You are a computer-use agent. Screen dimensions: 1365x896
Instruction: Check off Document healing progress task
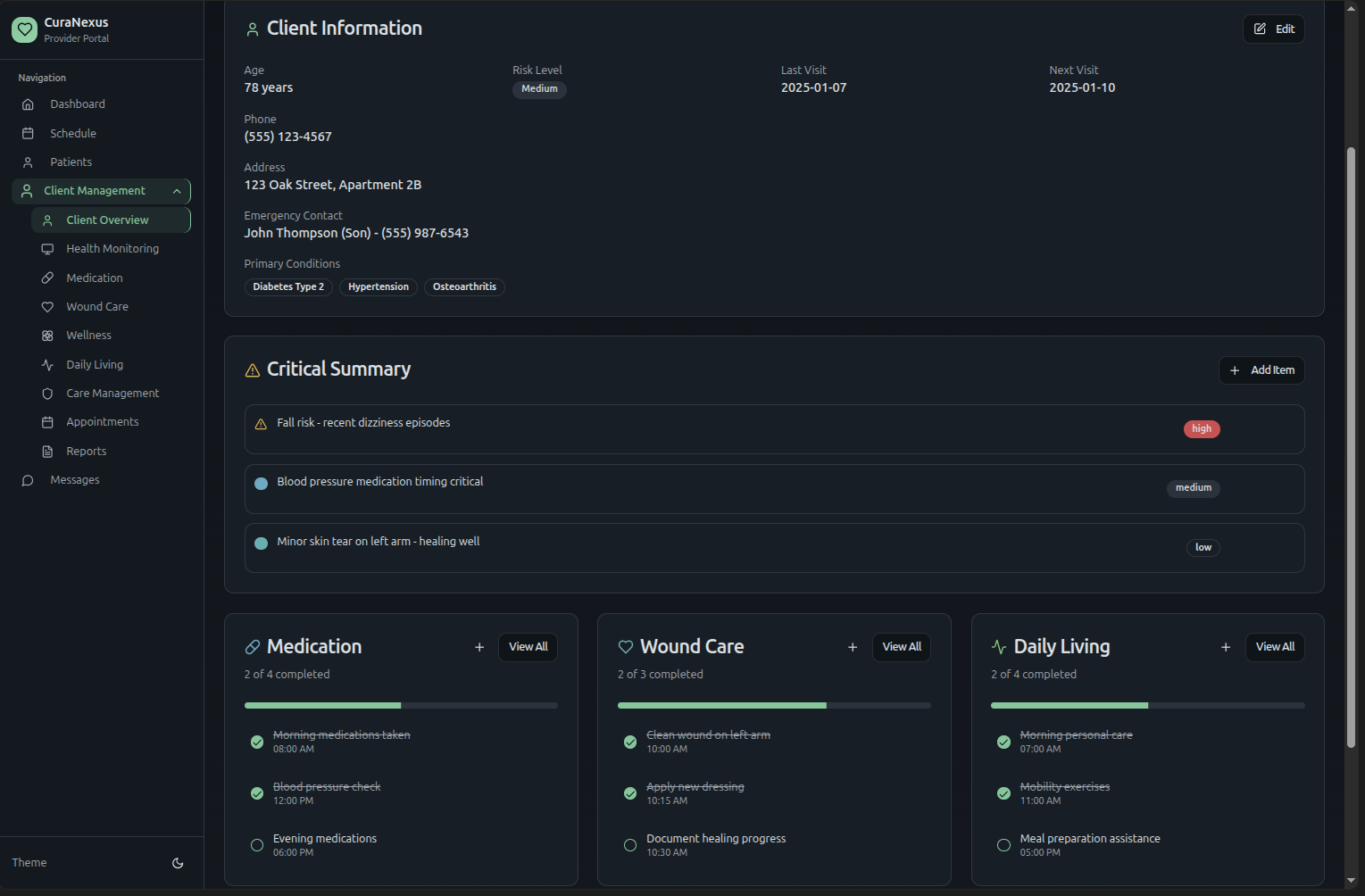tap(629, 844)
